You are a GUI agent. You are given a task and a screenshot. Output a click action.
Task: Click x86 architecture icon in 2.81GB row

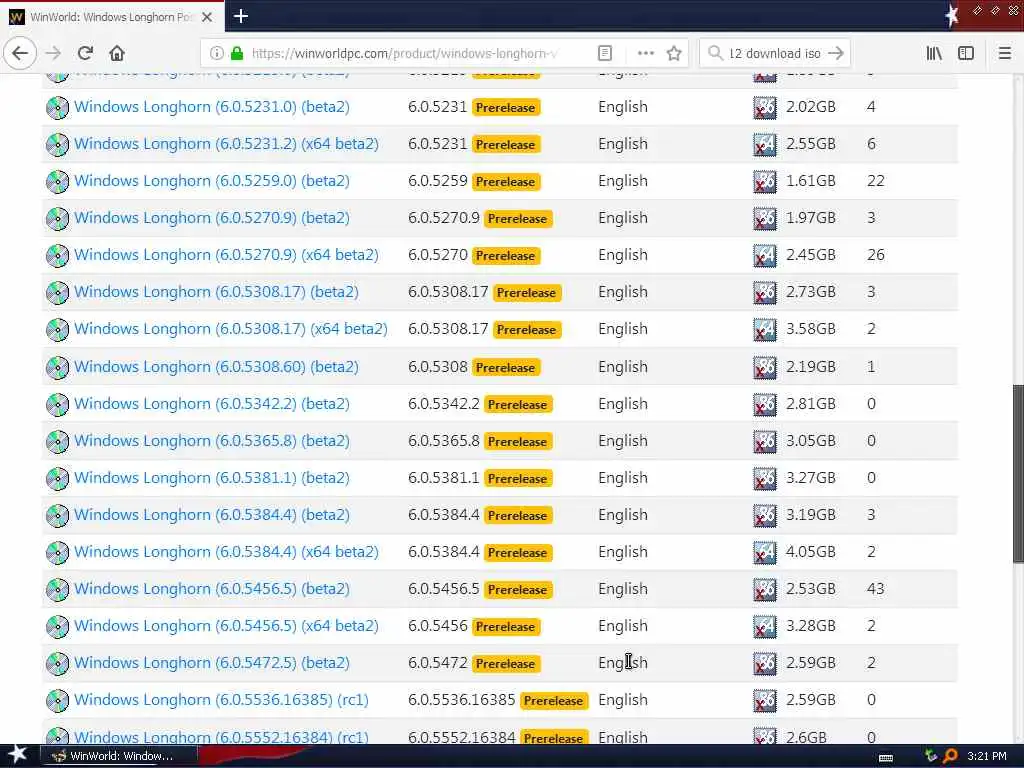(765, 405)
